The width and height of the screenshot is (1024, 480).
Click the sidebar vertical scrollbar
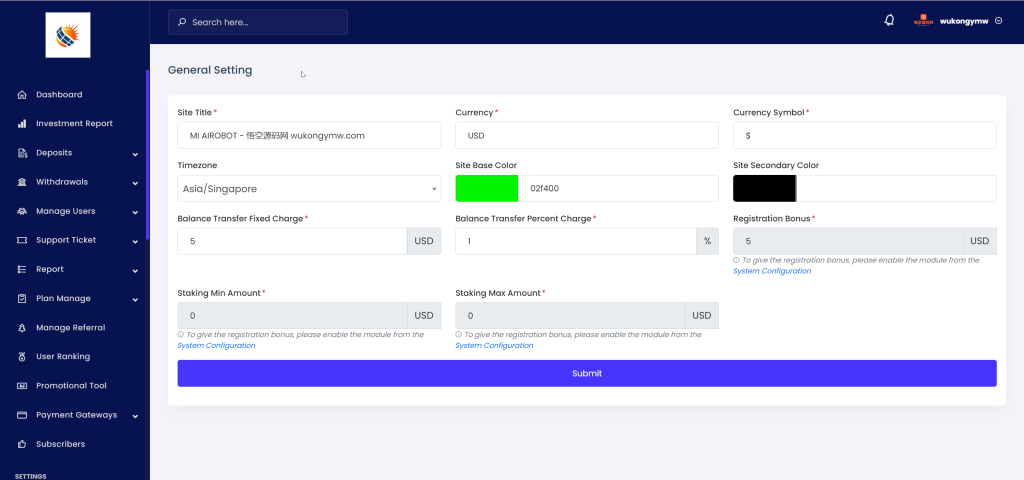(148, 155)
